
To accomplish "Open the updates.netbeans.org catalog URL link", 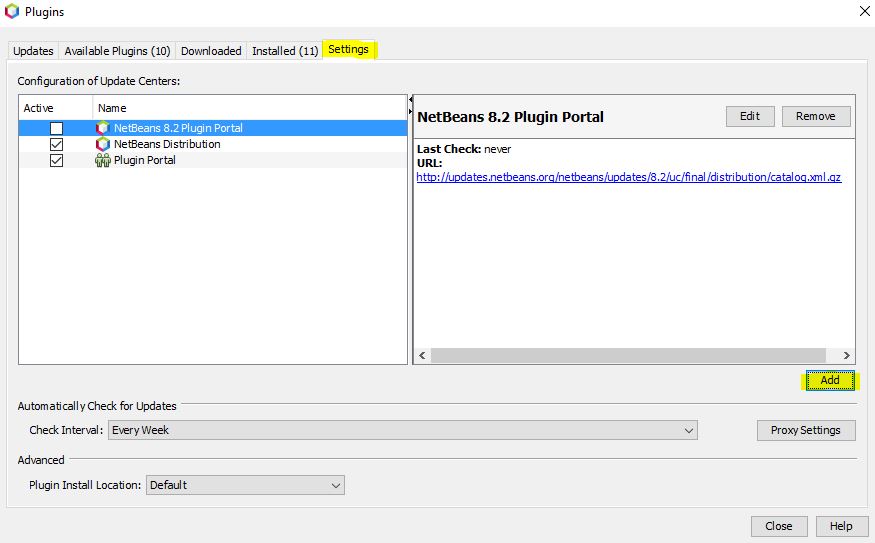I will coord(628,177).
